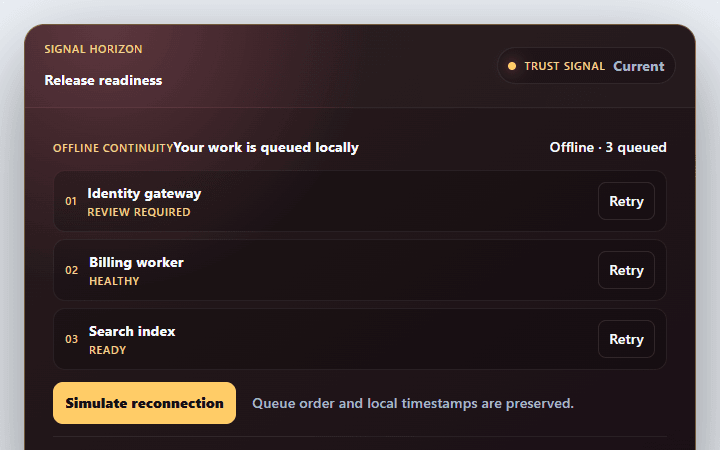
Task: Click the Offline 3 queued status text
Action: (608, 147)
